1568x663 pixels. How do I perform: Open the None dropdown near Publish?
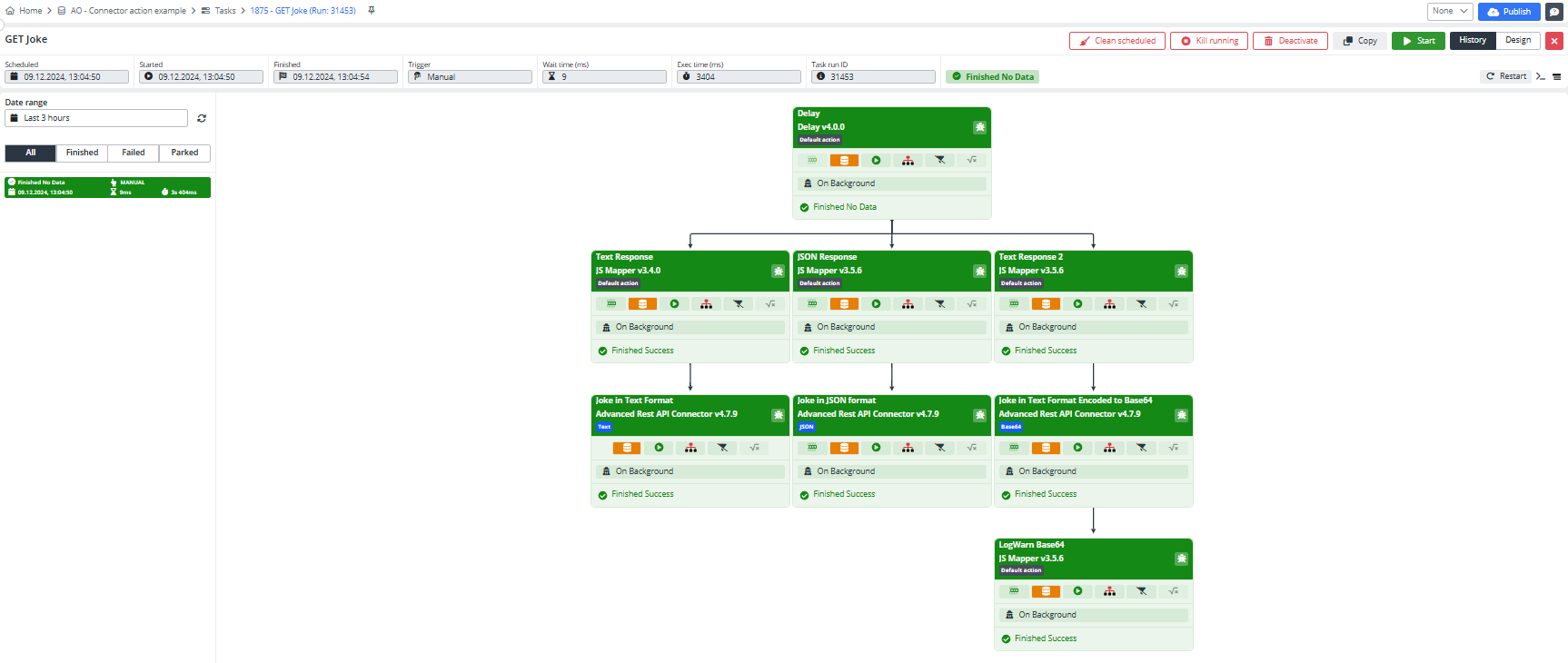coord(1450,11)
